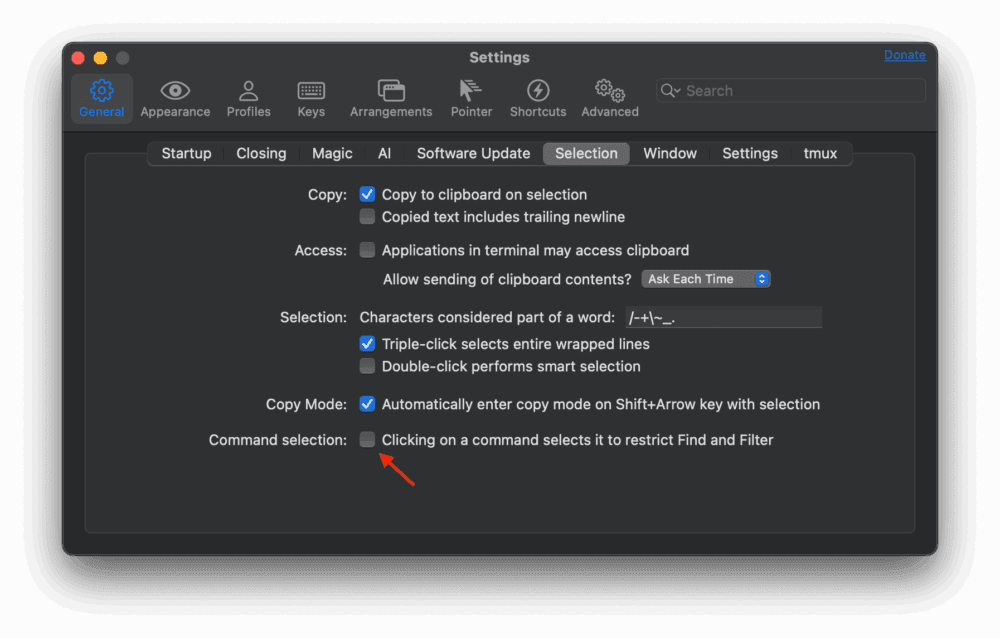Disable Copy to clipboard on selection
The image size is (1000, 638).
[x=367, y=194]
